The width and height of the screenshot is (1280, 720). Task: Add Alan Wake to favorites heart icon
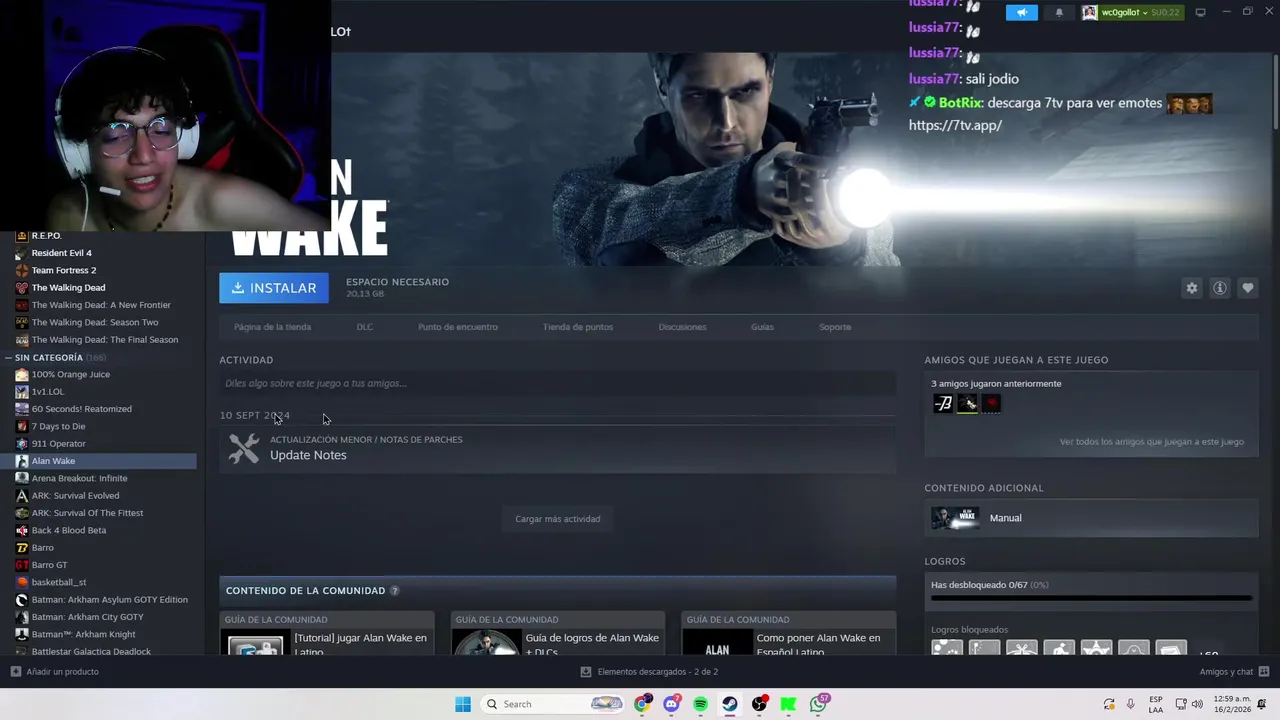(x=1248, y=288)
